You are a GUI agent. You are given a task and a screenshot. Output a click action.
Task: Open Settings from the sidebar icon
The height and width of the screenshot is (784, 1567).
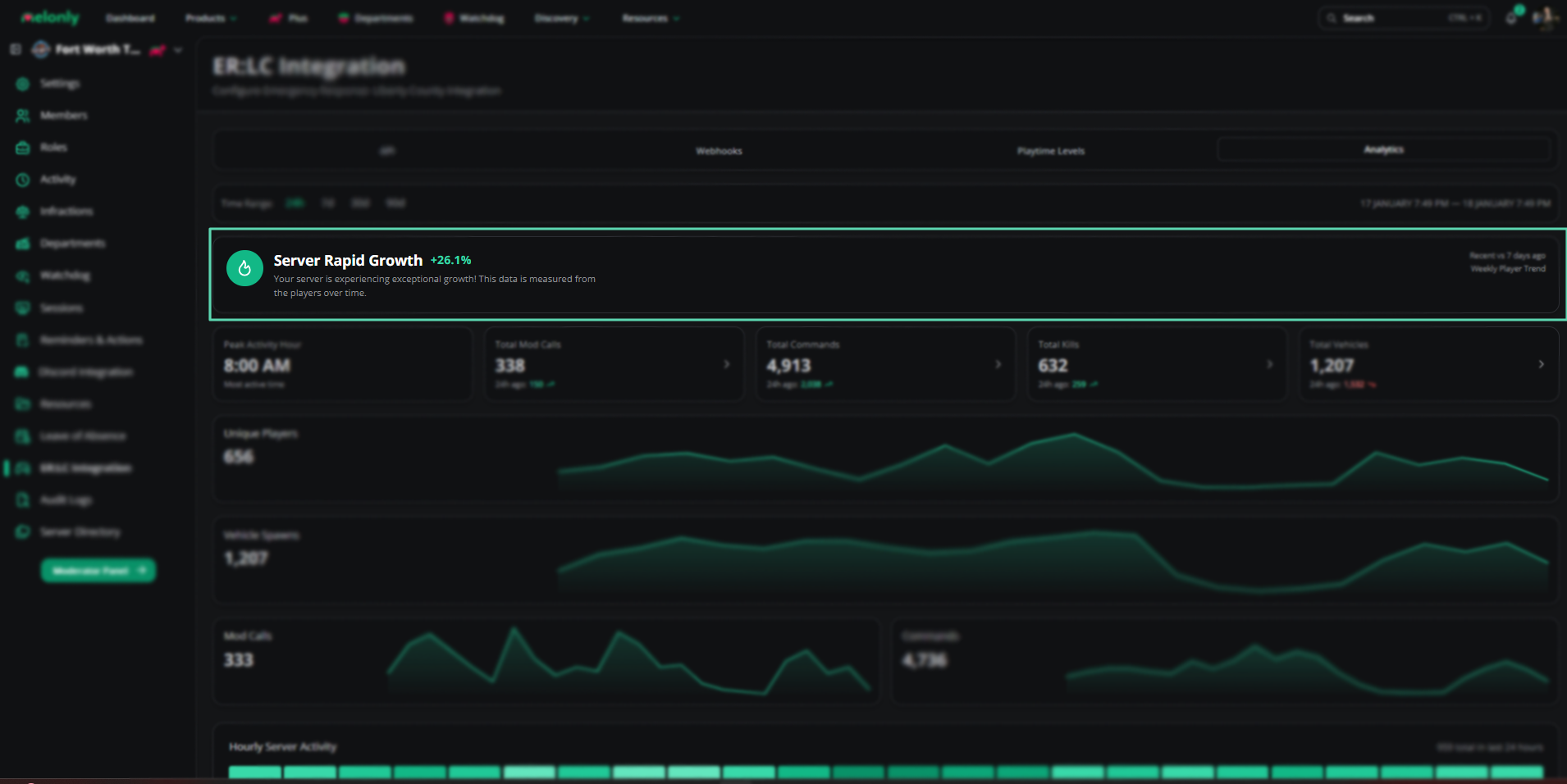pyautogui.click(x=23, y=84)
